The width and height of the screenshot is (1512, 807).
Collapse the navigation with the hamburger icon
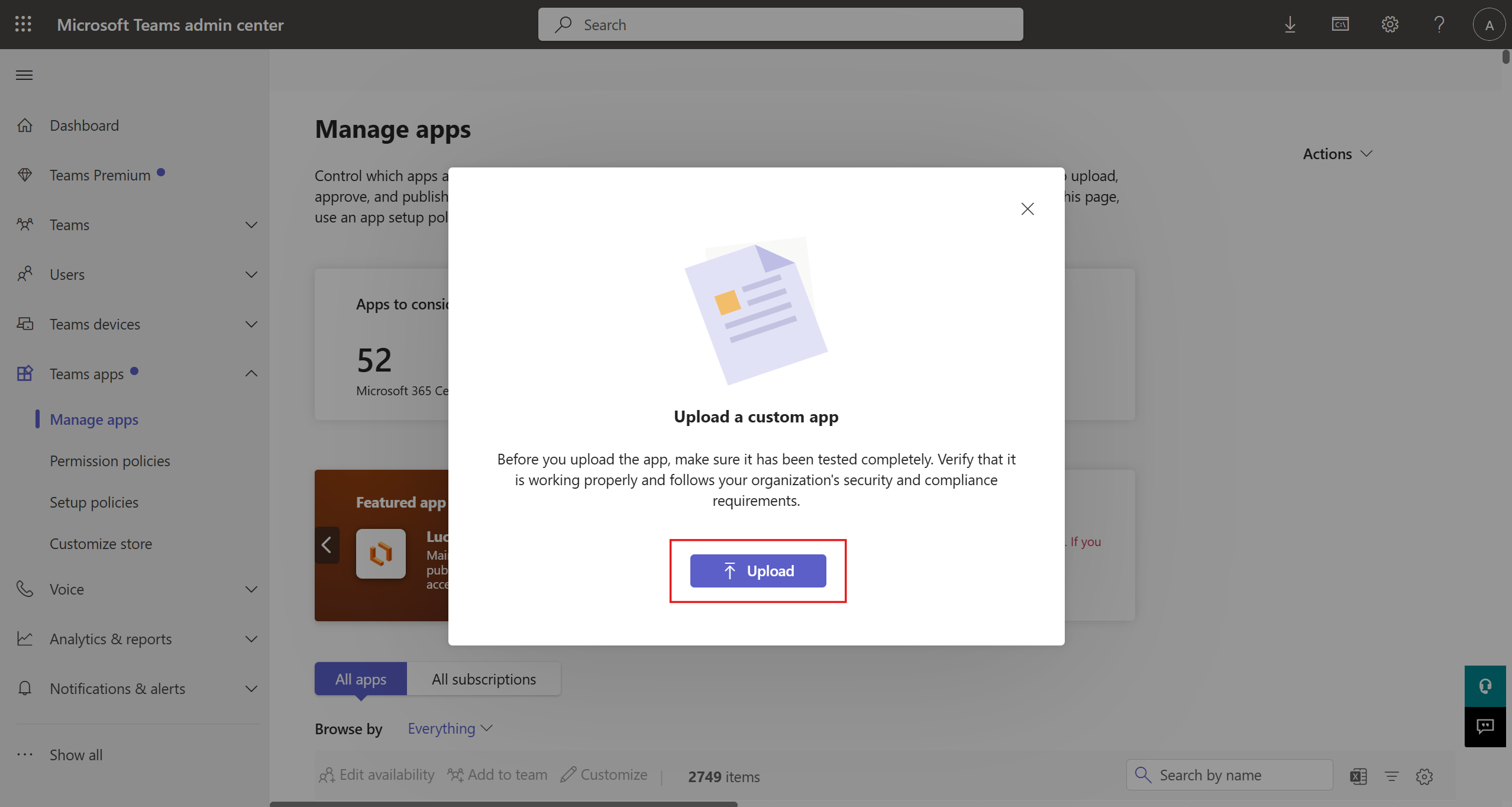coord(24,75)
